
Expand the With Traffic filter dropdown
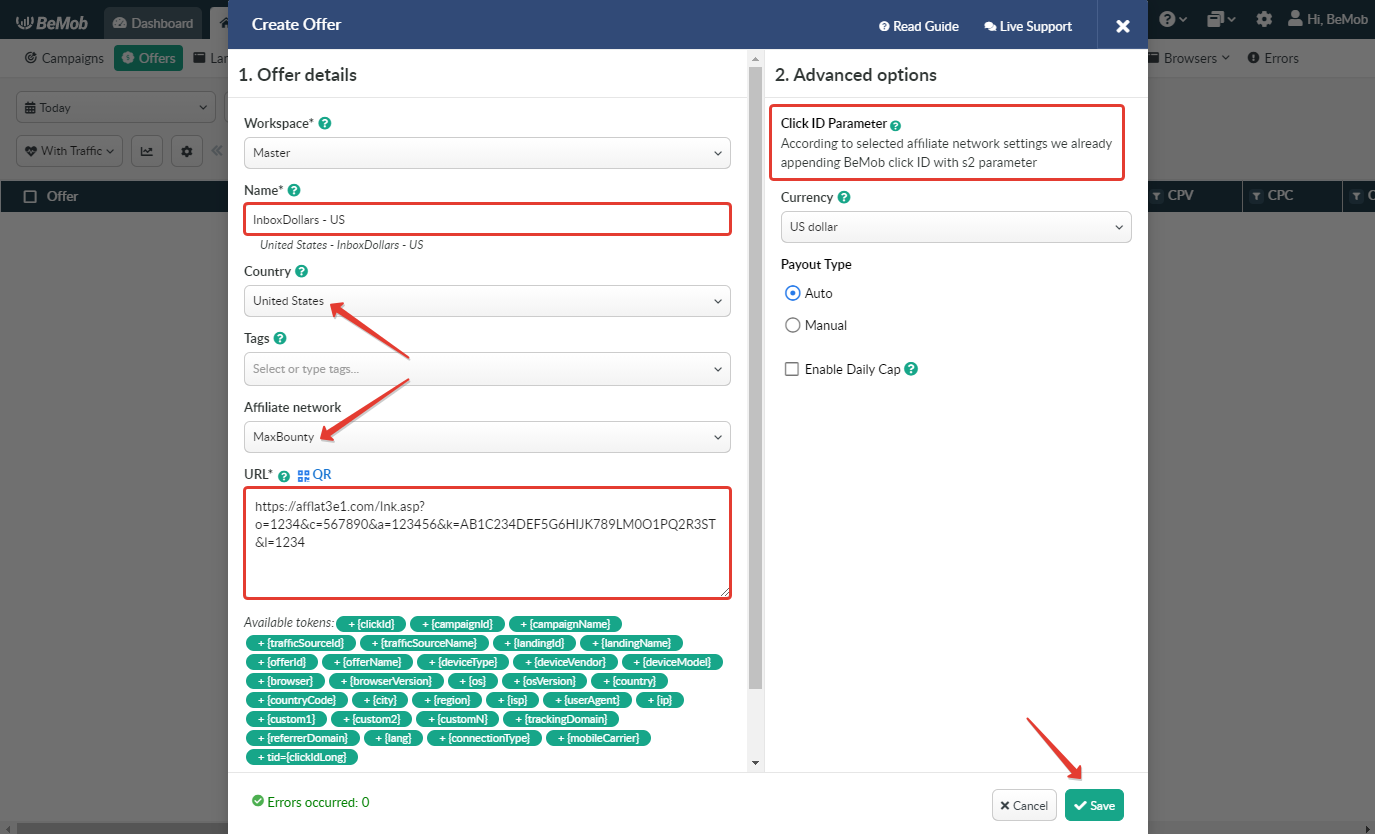[x=70, y=151]
